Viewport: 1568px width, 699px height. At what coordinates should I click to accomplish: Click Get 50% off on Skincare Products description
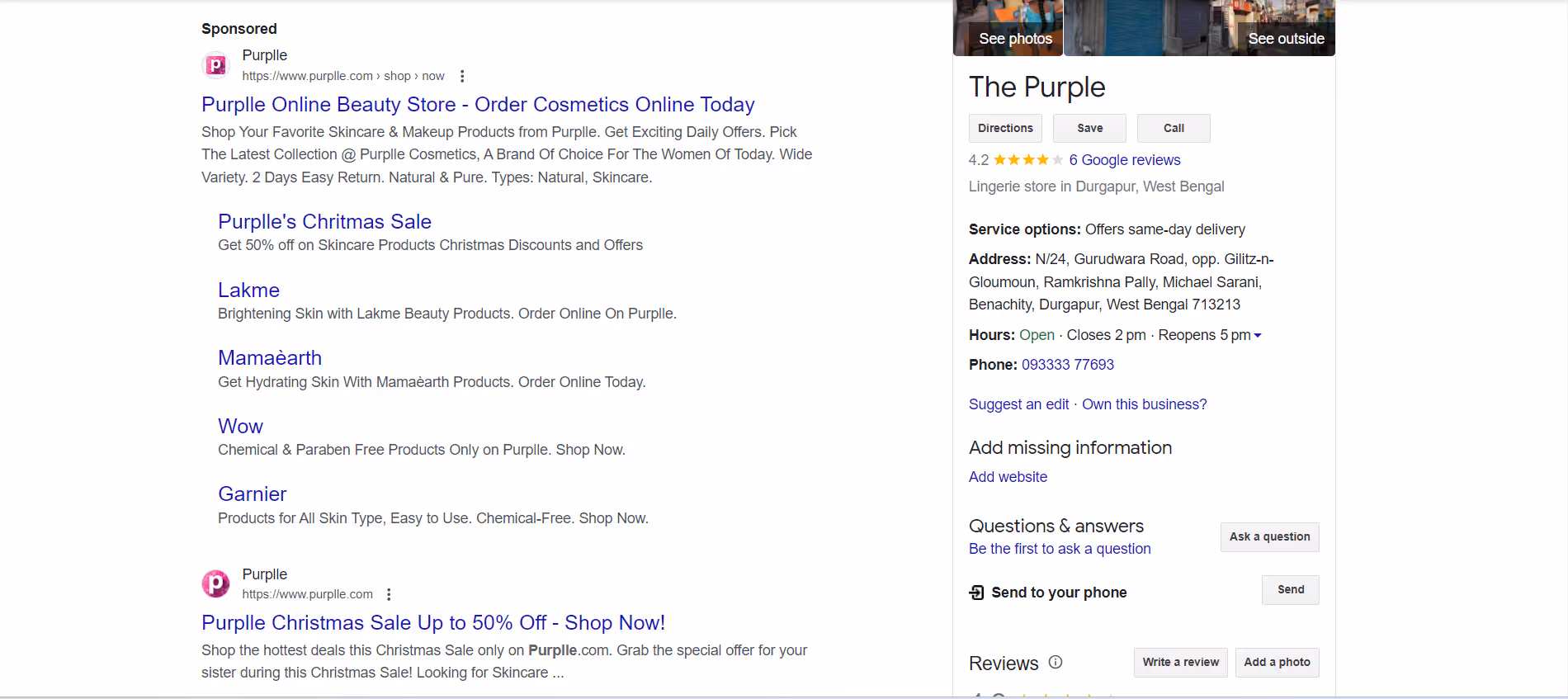point(430,245)
